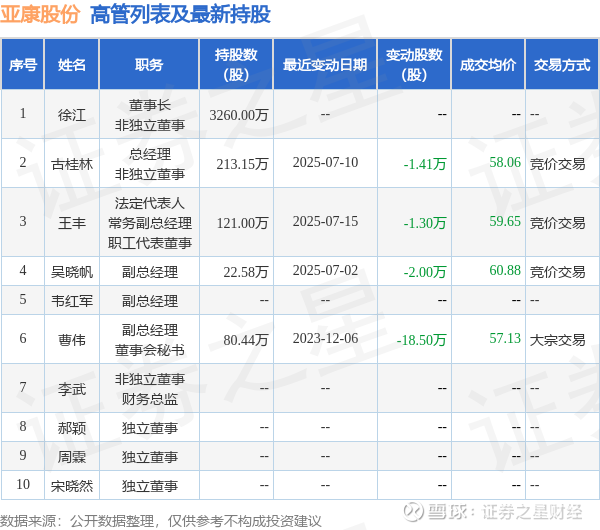The height and width of the screenshot is (530, 600).
Task: Select the name 郝颖
Action: [72, 428]
